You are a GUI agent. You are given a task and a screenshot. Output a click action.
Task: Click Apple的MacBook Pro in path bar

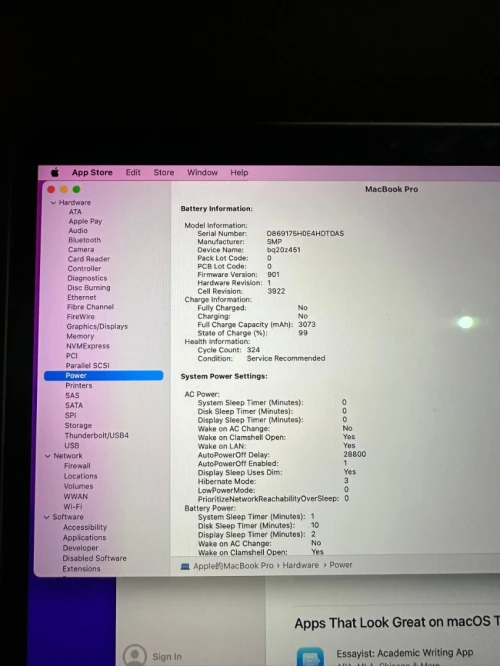pyautogui.click(x=233, y=566)
